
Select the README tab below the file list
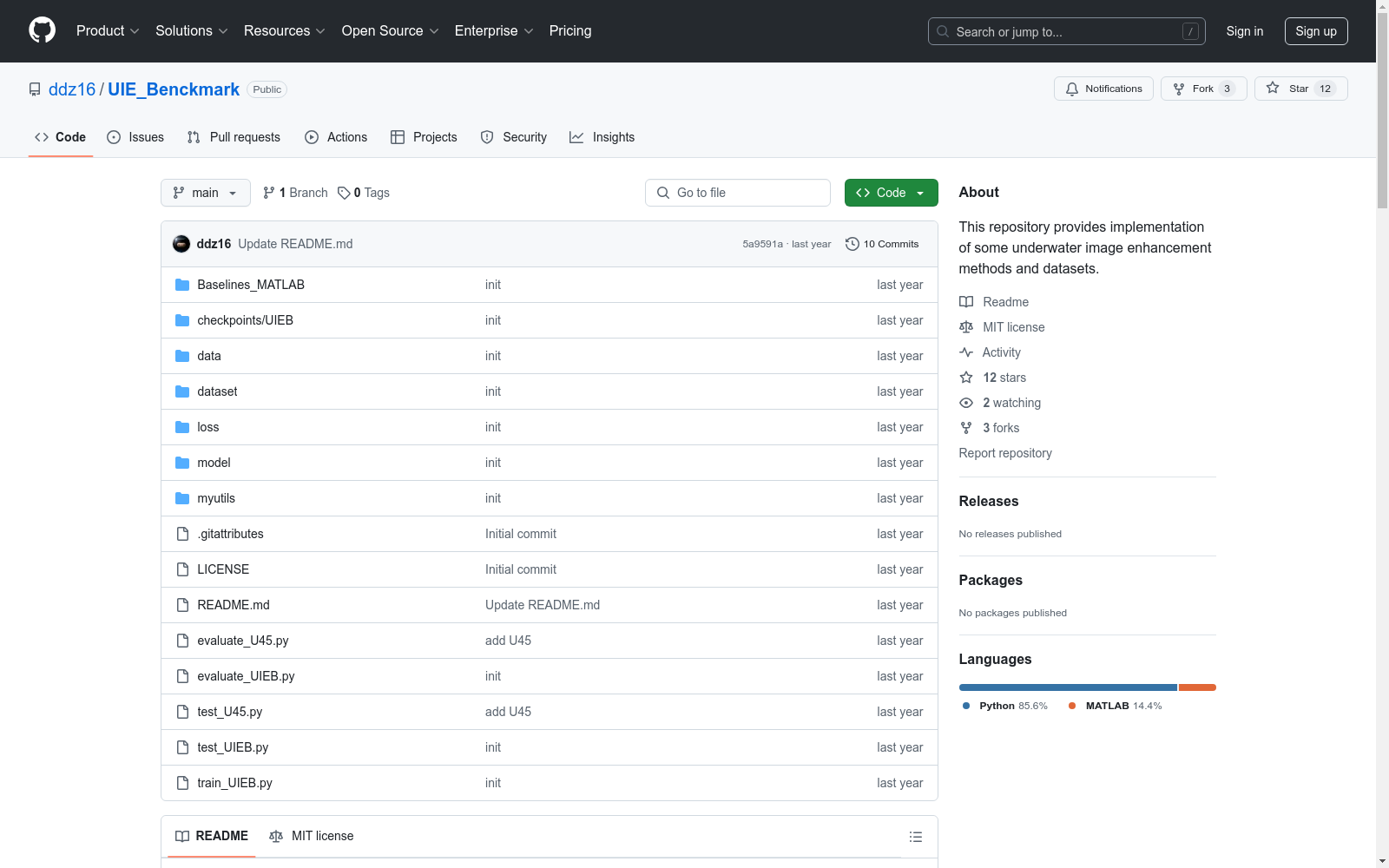[212, 836]
